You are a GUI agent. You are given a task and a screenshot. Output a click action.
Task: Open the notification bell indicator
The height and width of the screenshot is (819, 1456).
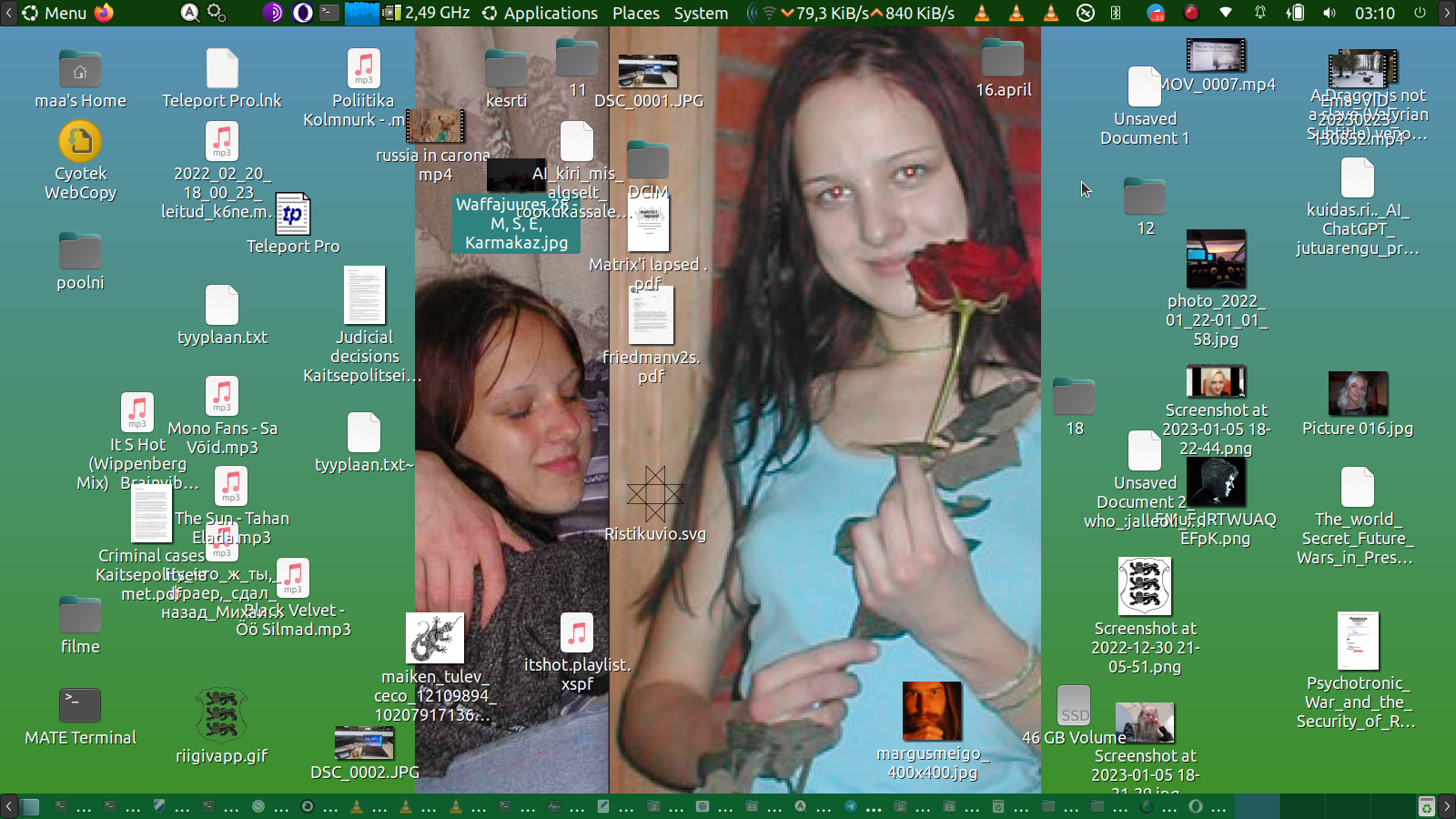tap(1260, 13)
